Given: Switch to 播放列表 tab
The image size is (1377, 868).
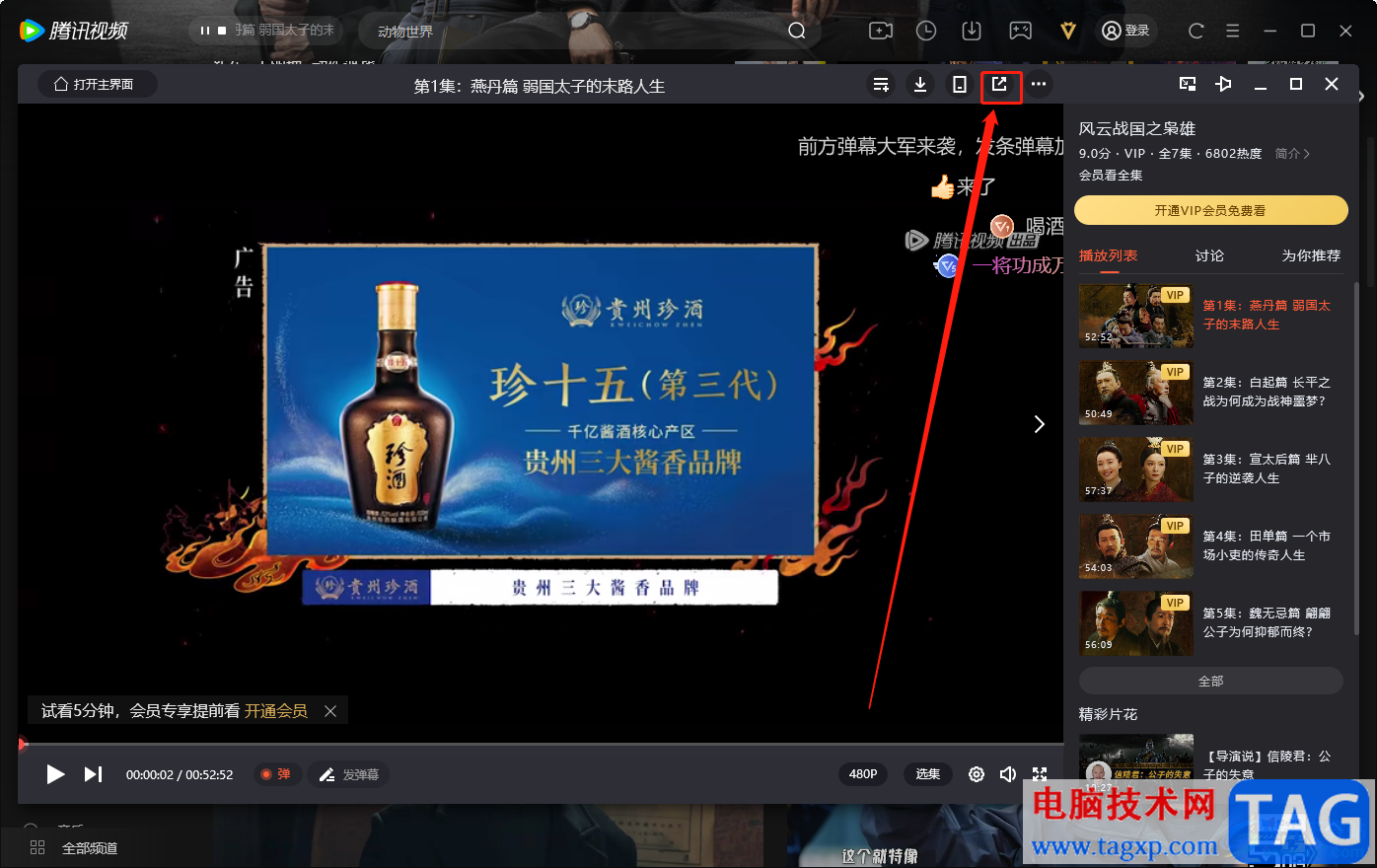Looking at the screenshot, I should 1108,255.
